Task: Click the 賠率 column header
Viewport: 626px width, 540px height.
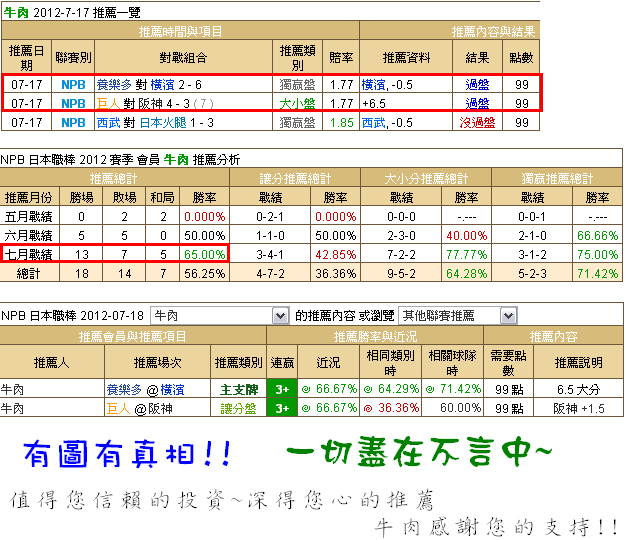Action: tap(341, 58)
